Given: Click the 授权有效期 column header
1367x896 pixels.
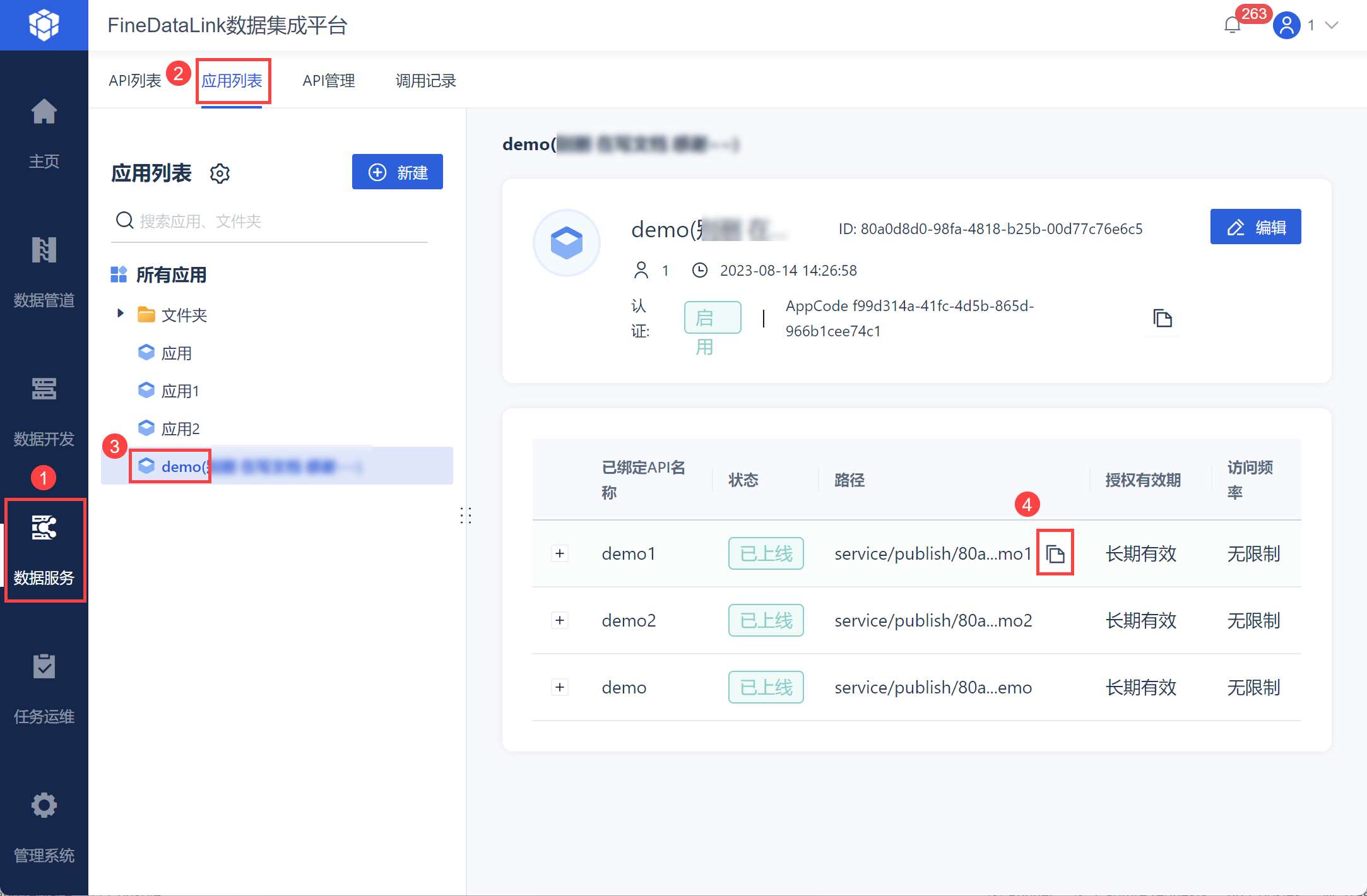Looking at the screenshot, I should (x=1143, y=480).
